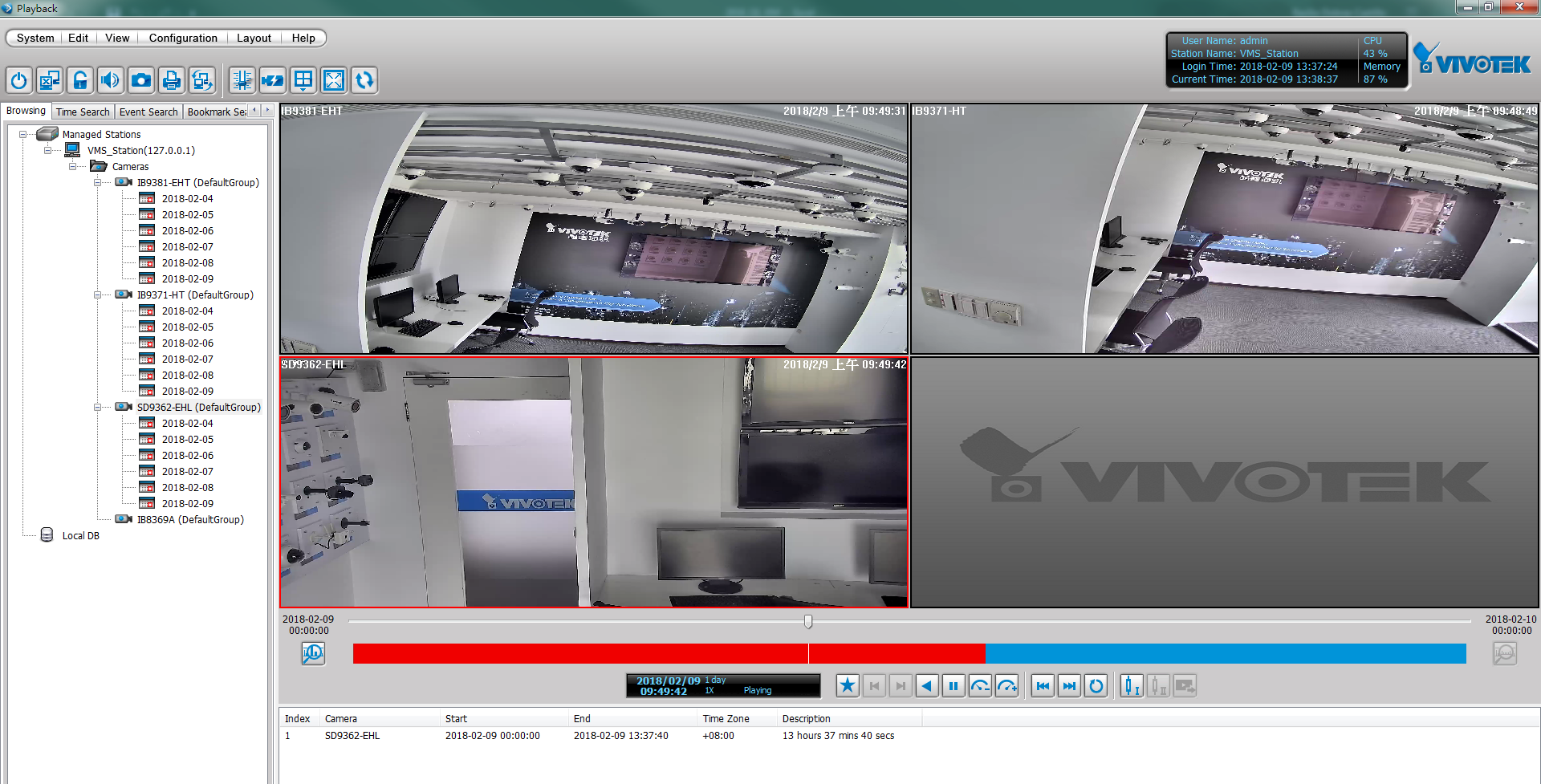Click the reverse play button
1541x784 pixels.
click(x=927, y=686)
